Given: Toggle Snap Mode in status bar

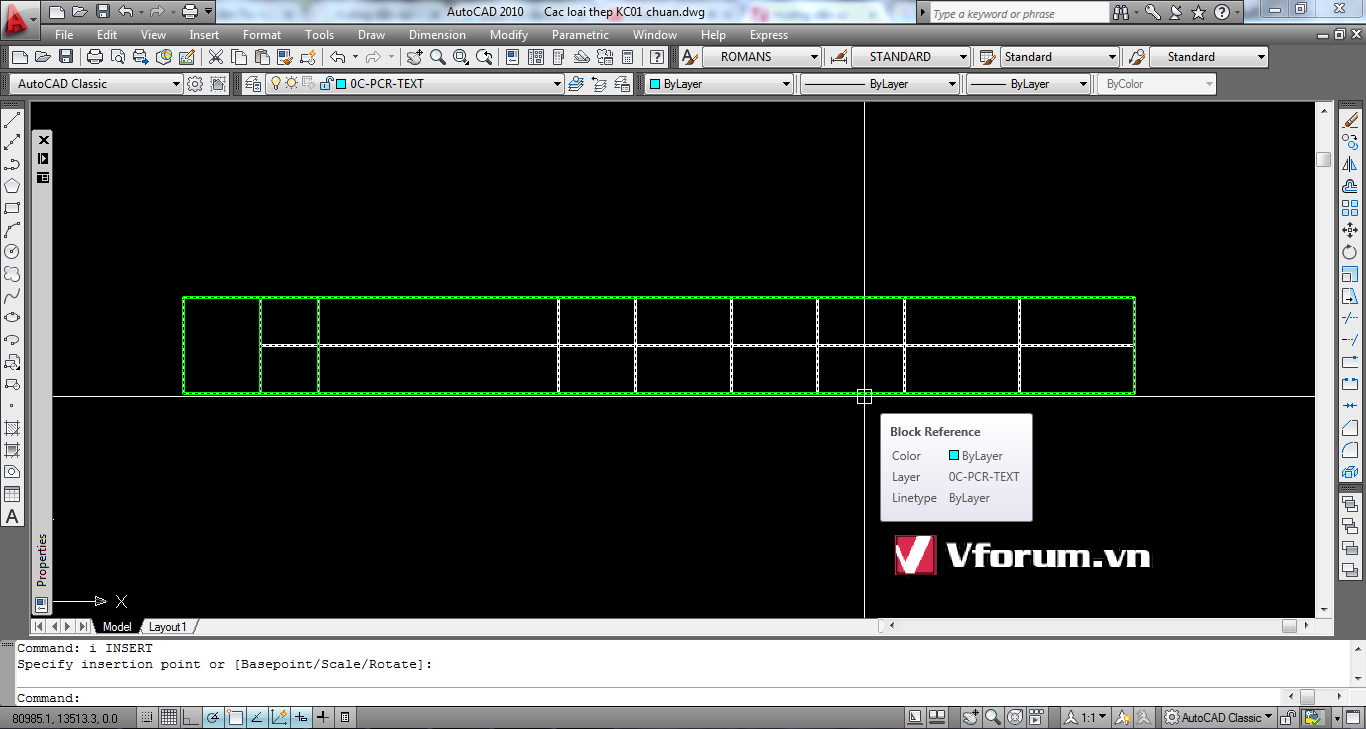Looking at the screenshot, I should click(x=147, y=717).
